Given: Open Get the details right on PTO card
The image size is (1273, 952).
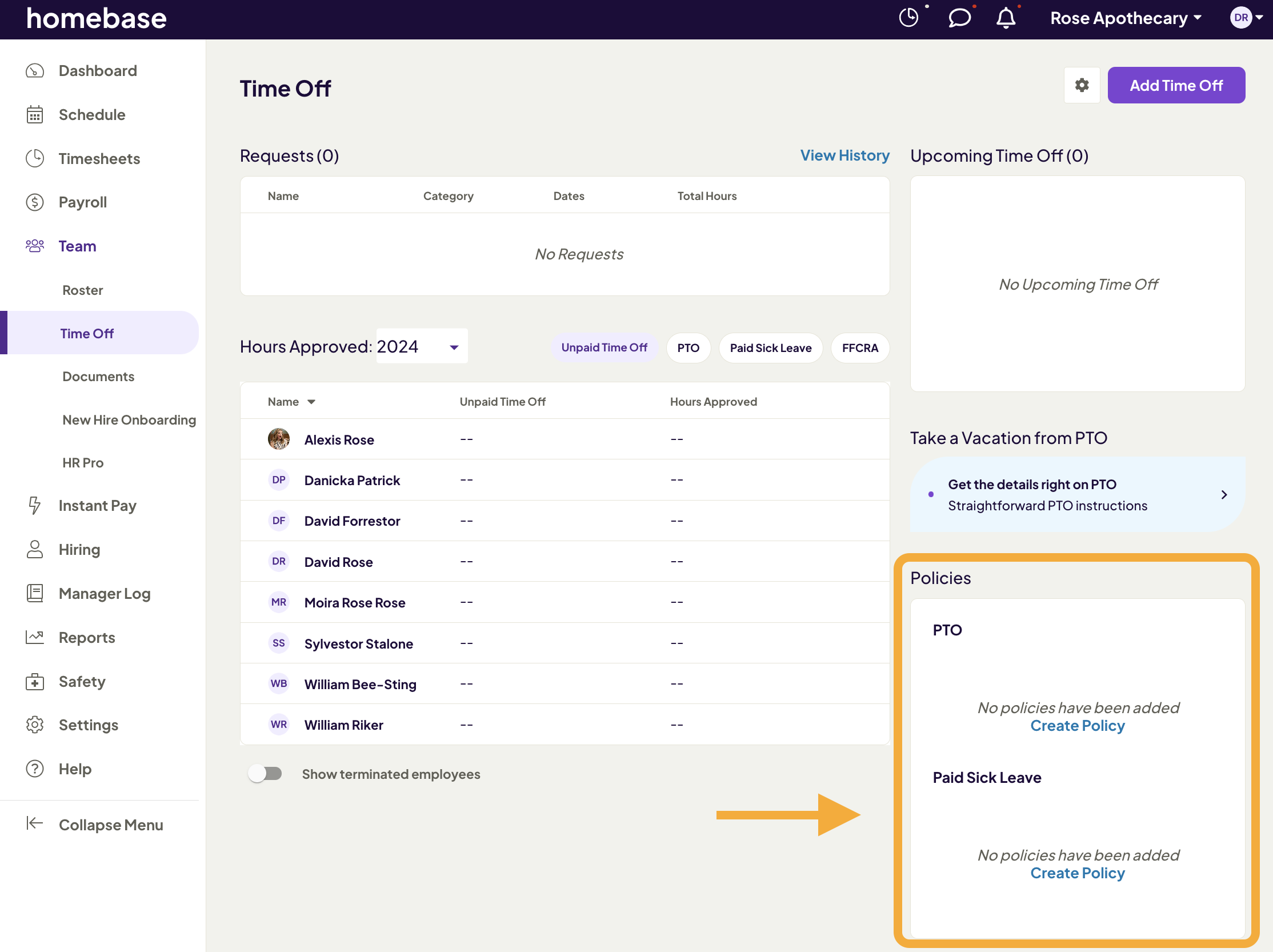Looking at the screenshot, I should point(1077,495).
